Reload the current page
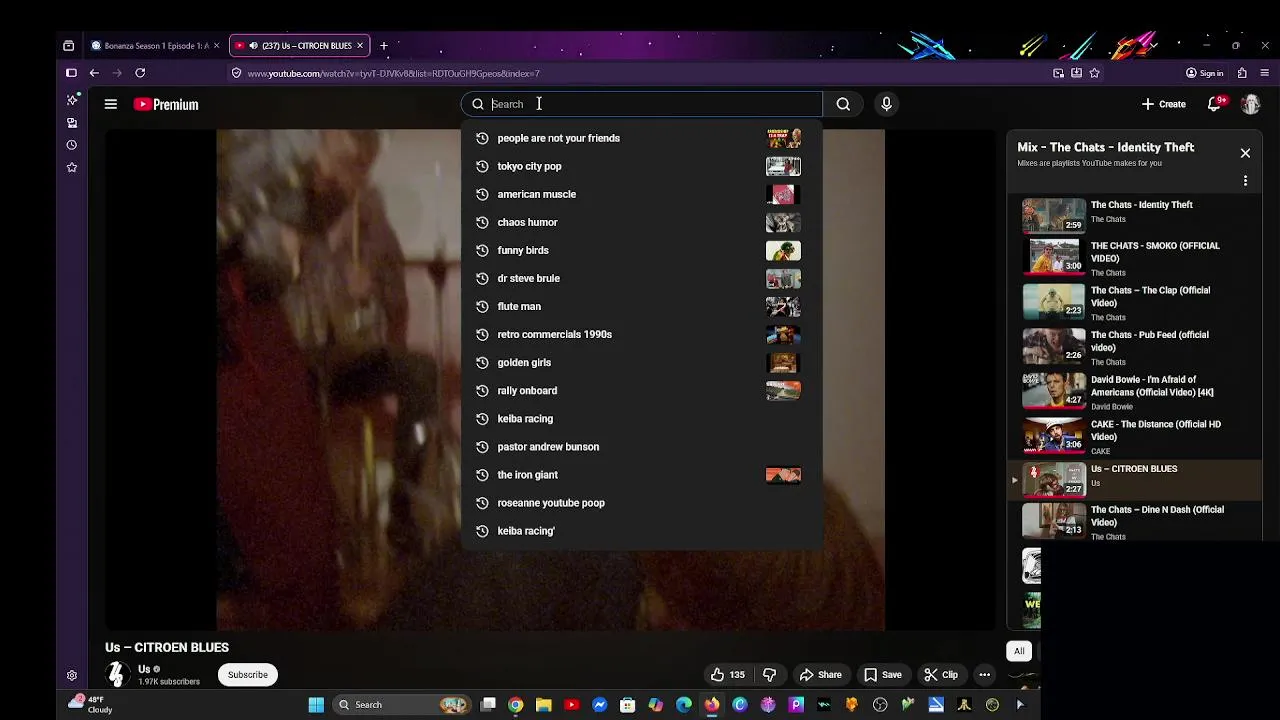 click(x=140, y=73)
